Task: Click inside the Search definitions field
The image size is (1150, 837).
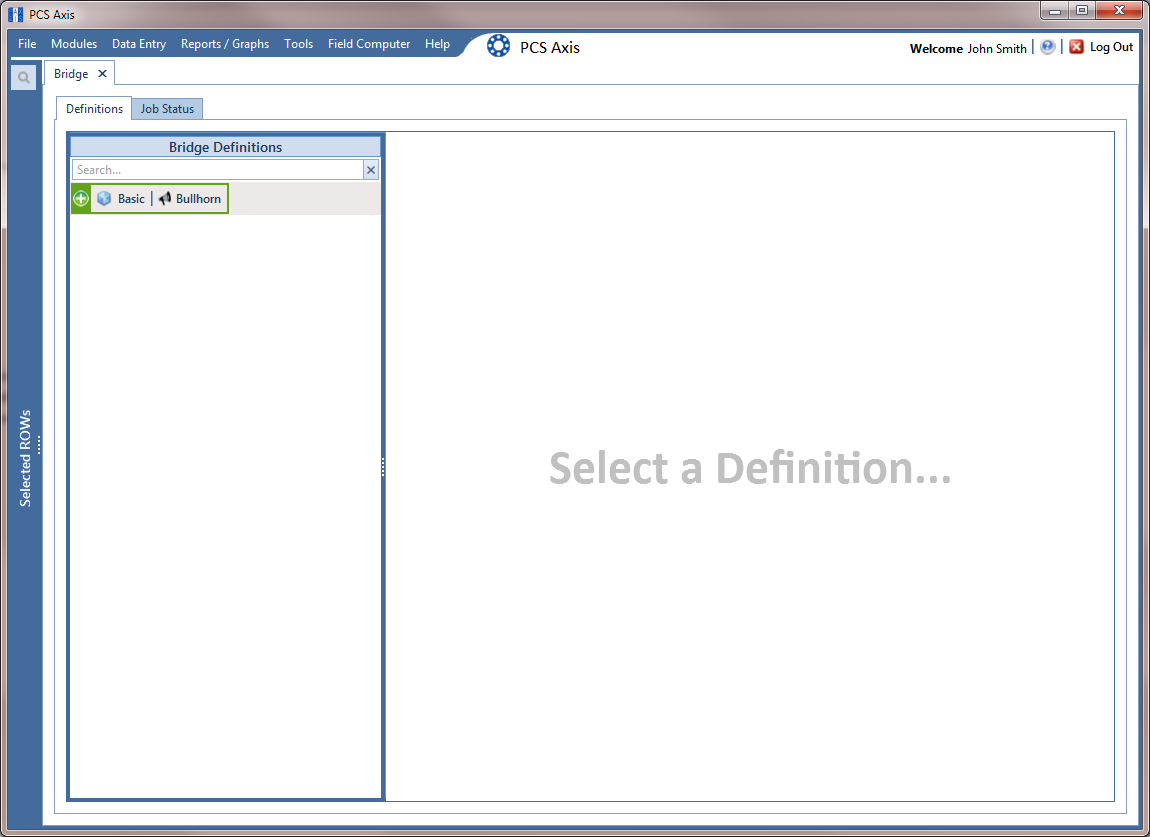Action: (218, 170)
